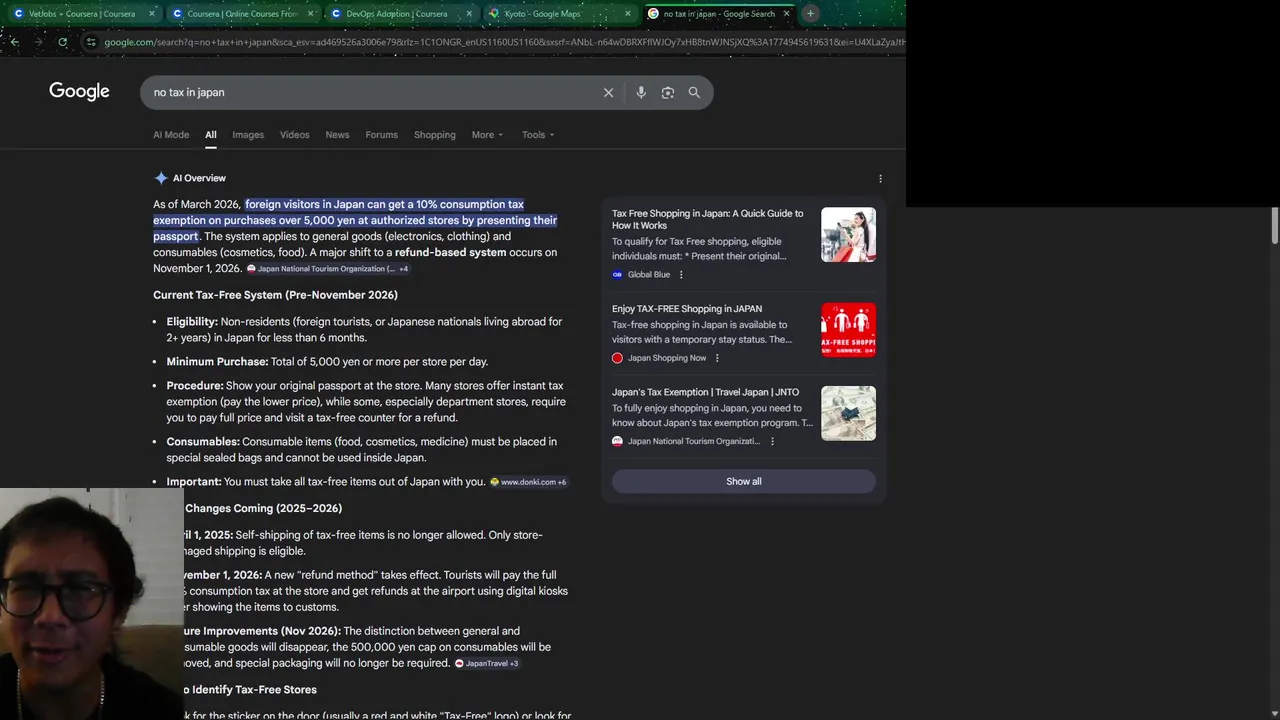This screenshot has height=720, width=1280.
Task: Open more options for Japan National Tourism result
Action: [x=772, y=441]
